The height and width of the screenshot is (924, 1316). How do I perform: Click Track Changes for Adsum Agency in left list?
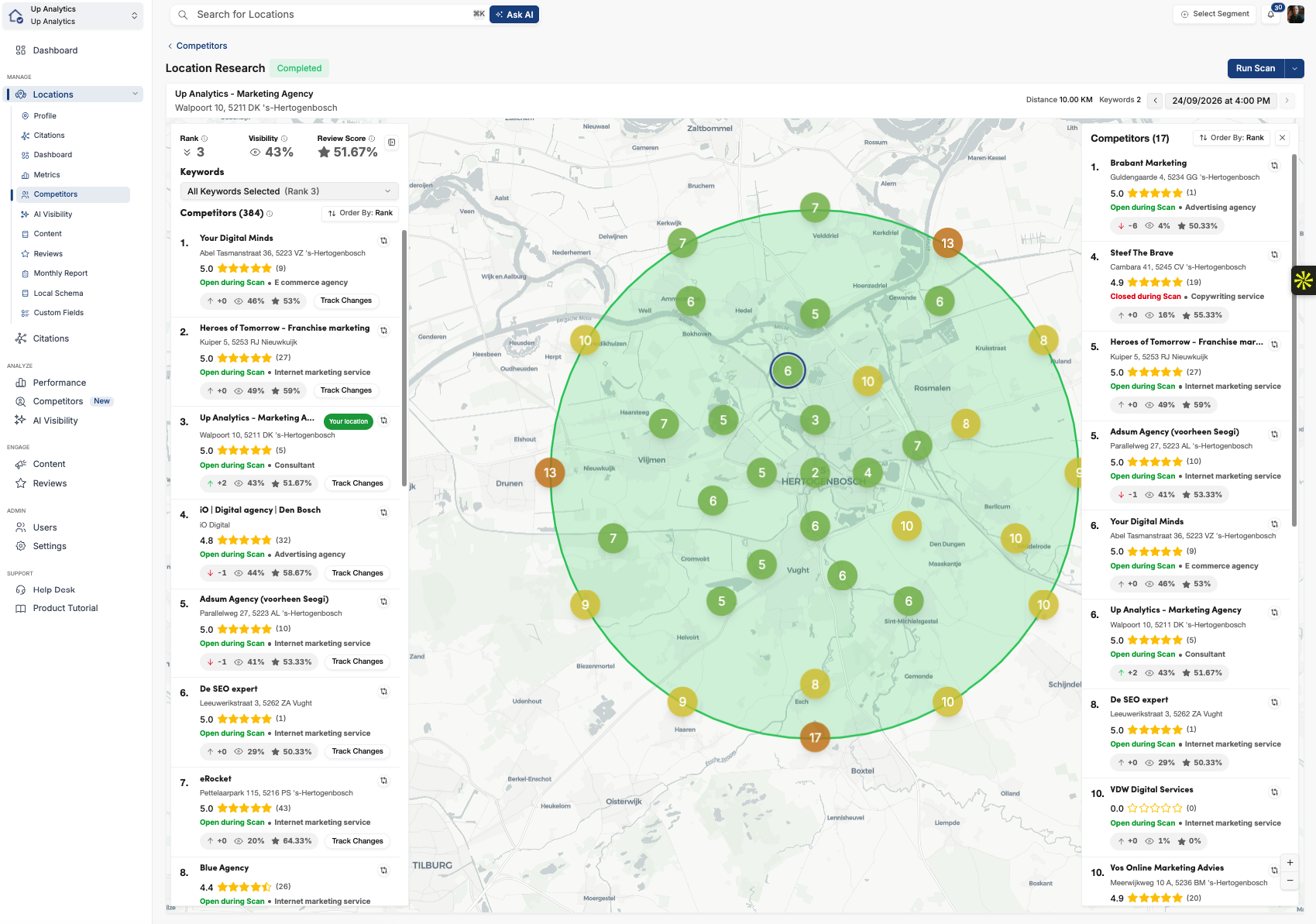(x=358, y=662)
